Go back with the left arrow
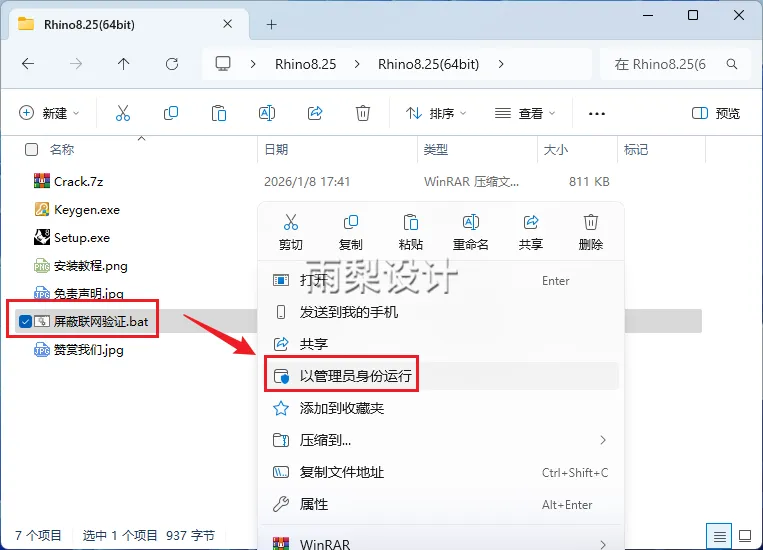The width and height of the screenshot is (763, 550). 28,64
